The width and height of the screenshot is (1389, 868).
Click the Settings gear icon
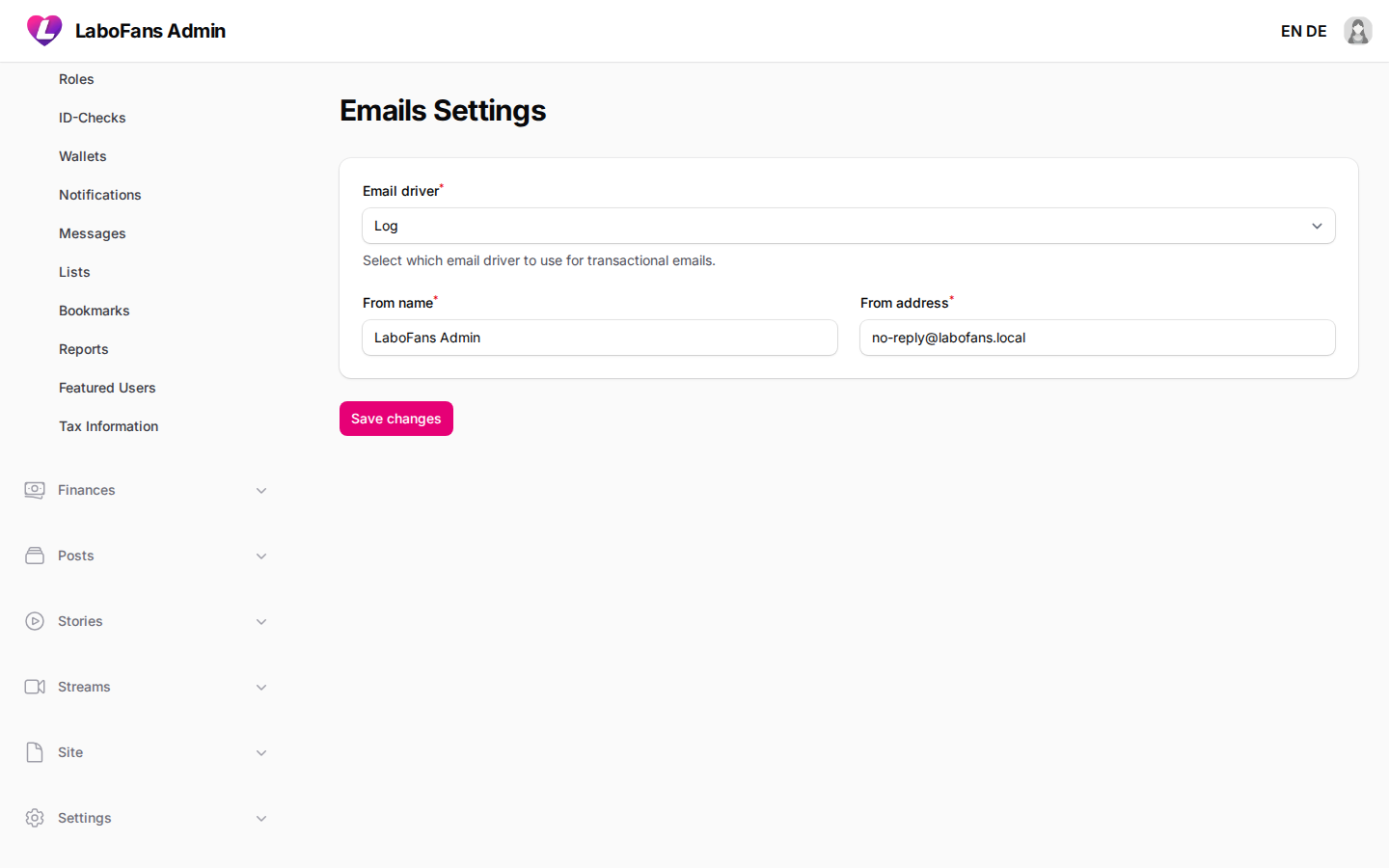[x=35, y=818]
